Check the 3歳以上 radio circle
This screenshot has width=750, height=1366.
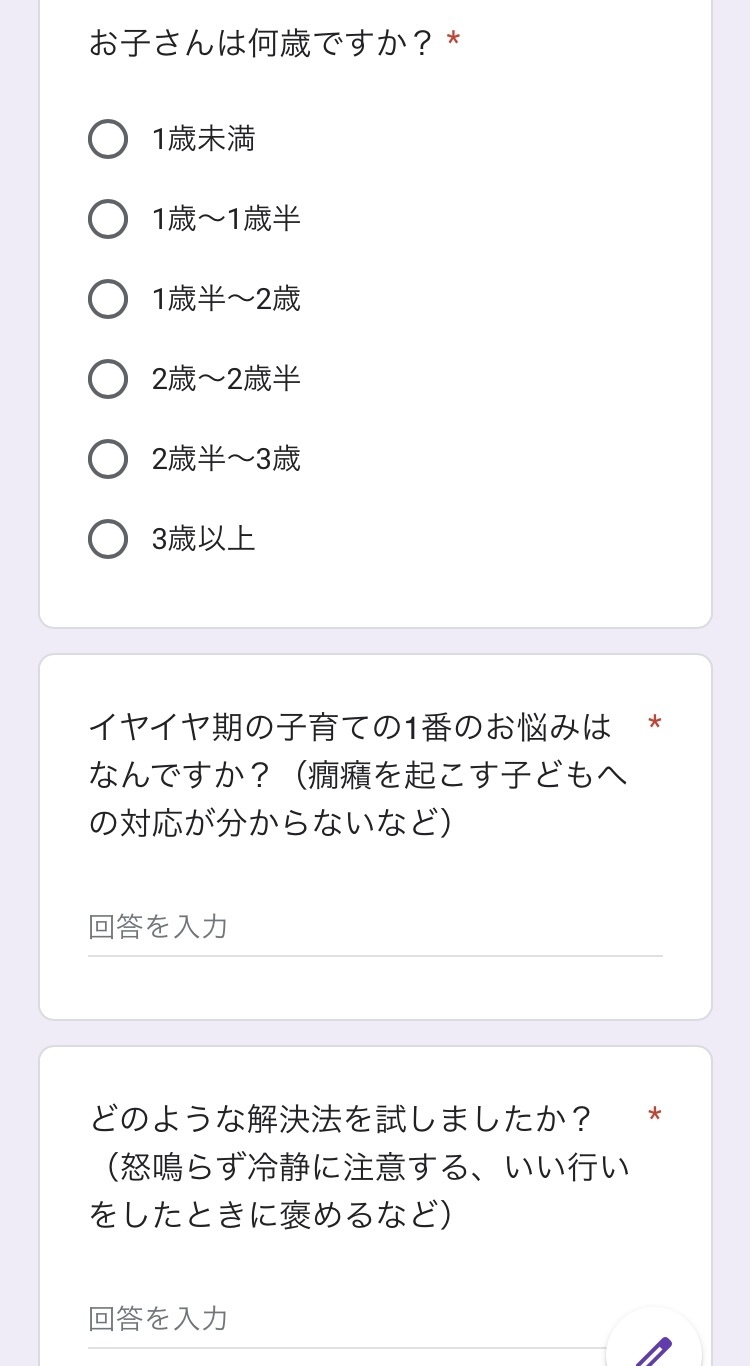pyautogui.click(x=108, y=539)
